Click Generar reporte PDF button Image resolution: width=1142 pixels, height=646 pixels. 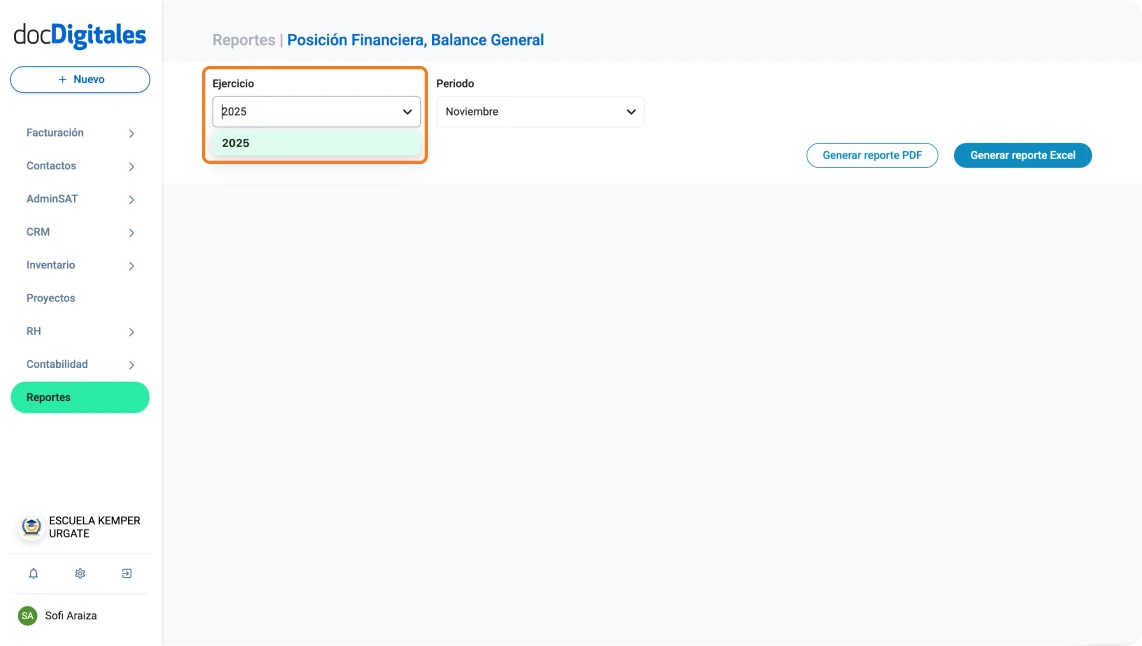(x=872, y=155)
